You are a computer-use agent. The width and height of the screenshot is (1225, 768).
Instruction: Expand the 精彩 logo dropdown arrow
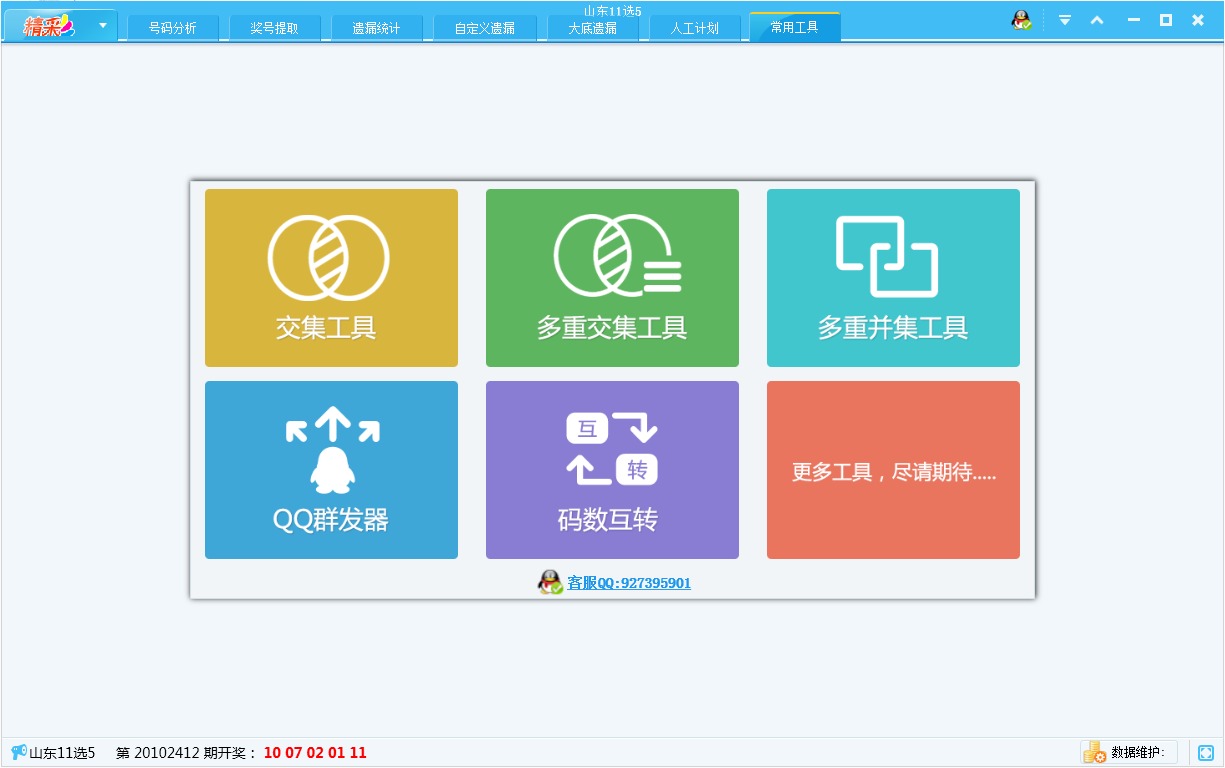(x=102, y=25)
